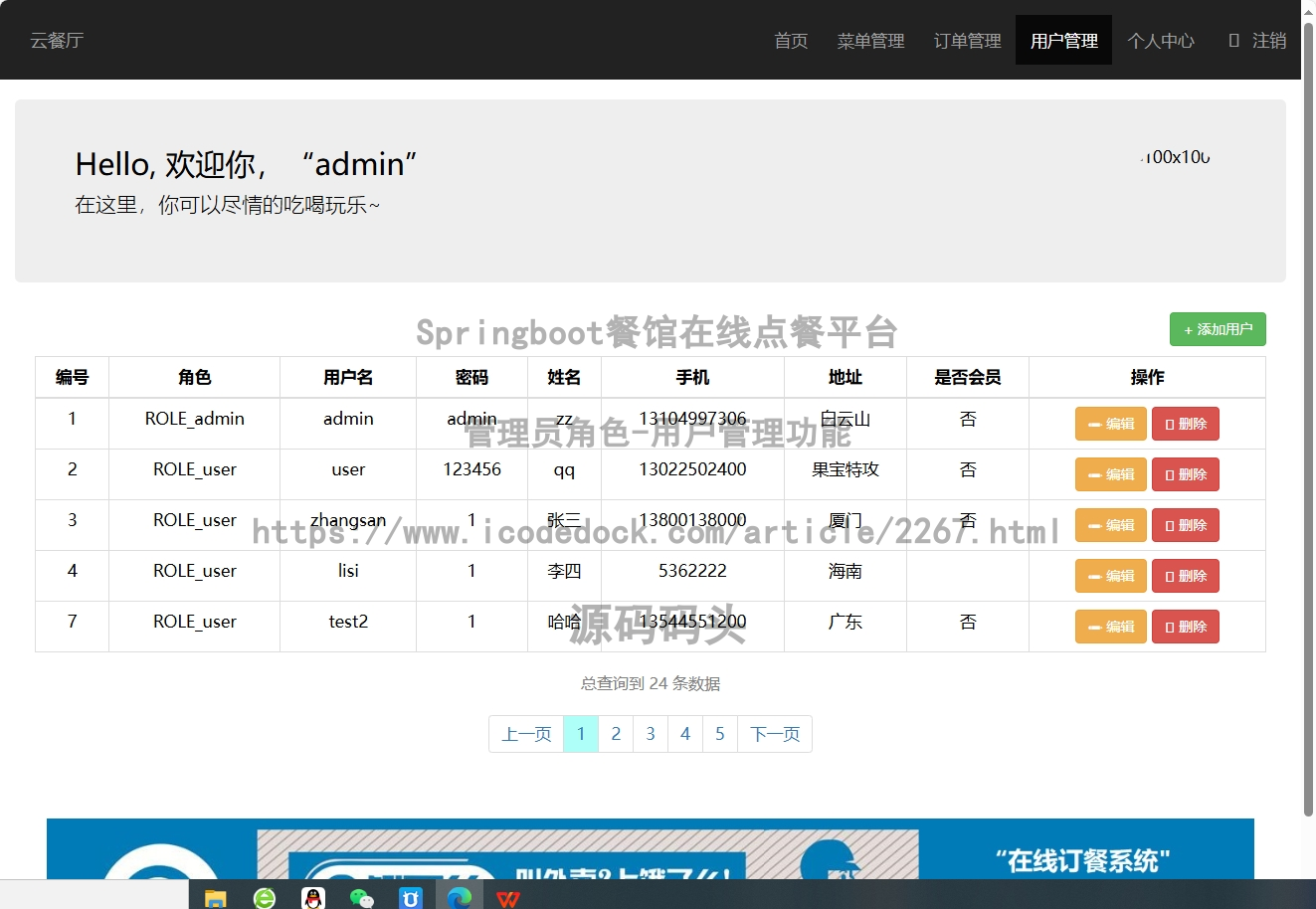Image resolution: width=1316 pixels, height=909 pixels.
Task: Click phone number 5362222
Action: 693,571
